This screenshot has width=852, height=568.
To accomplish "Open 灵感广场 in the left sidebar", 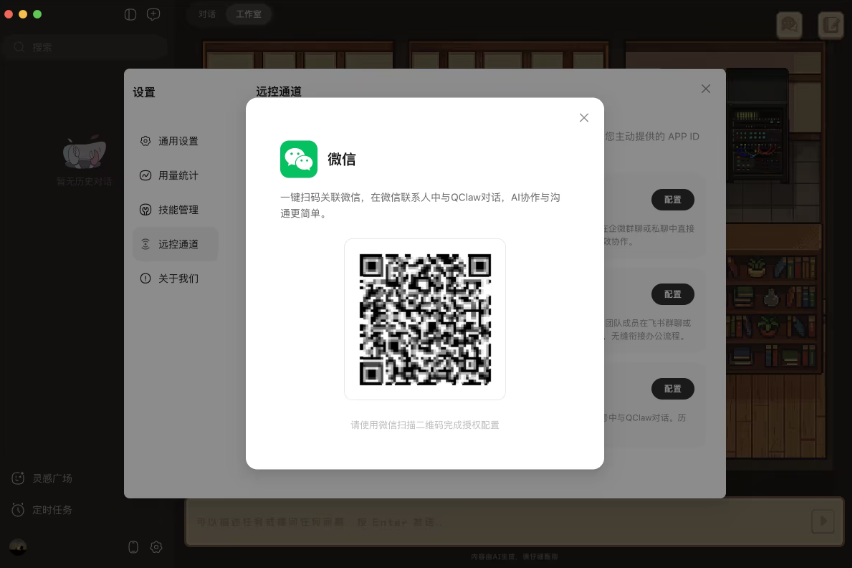I will (42, 478).
